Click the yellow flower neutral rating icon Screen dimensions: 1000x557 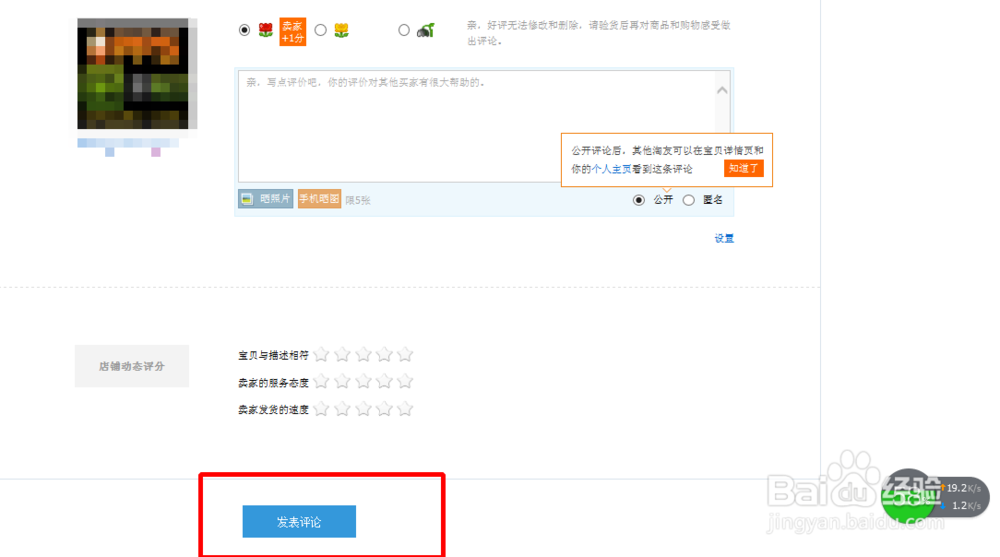point(342,30)
